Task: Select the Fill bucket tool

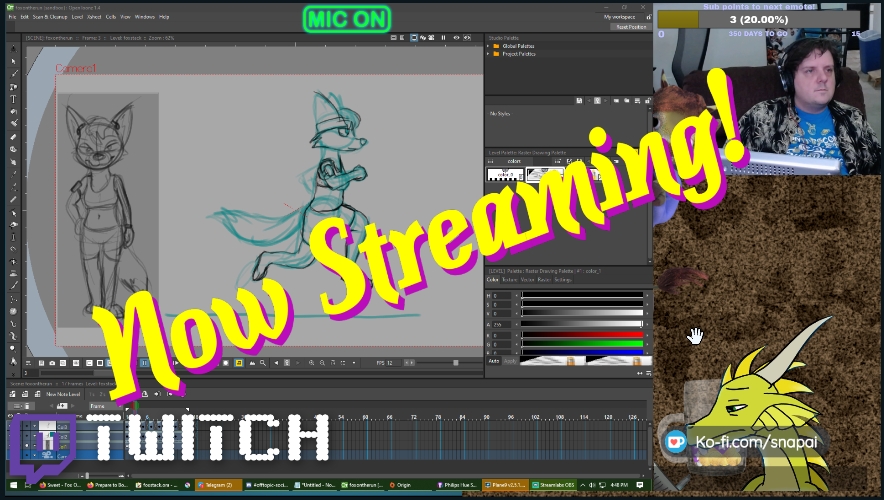Action: (x=14, y=112)
